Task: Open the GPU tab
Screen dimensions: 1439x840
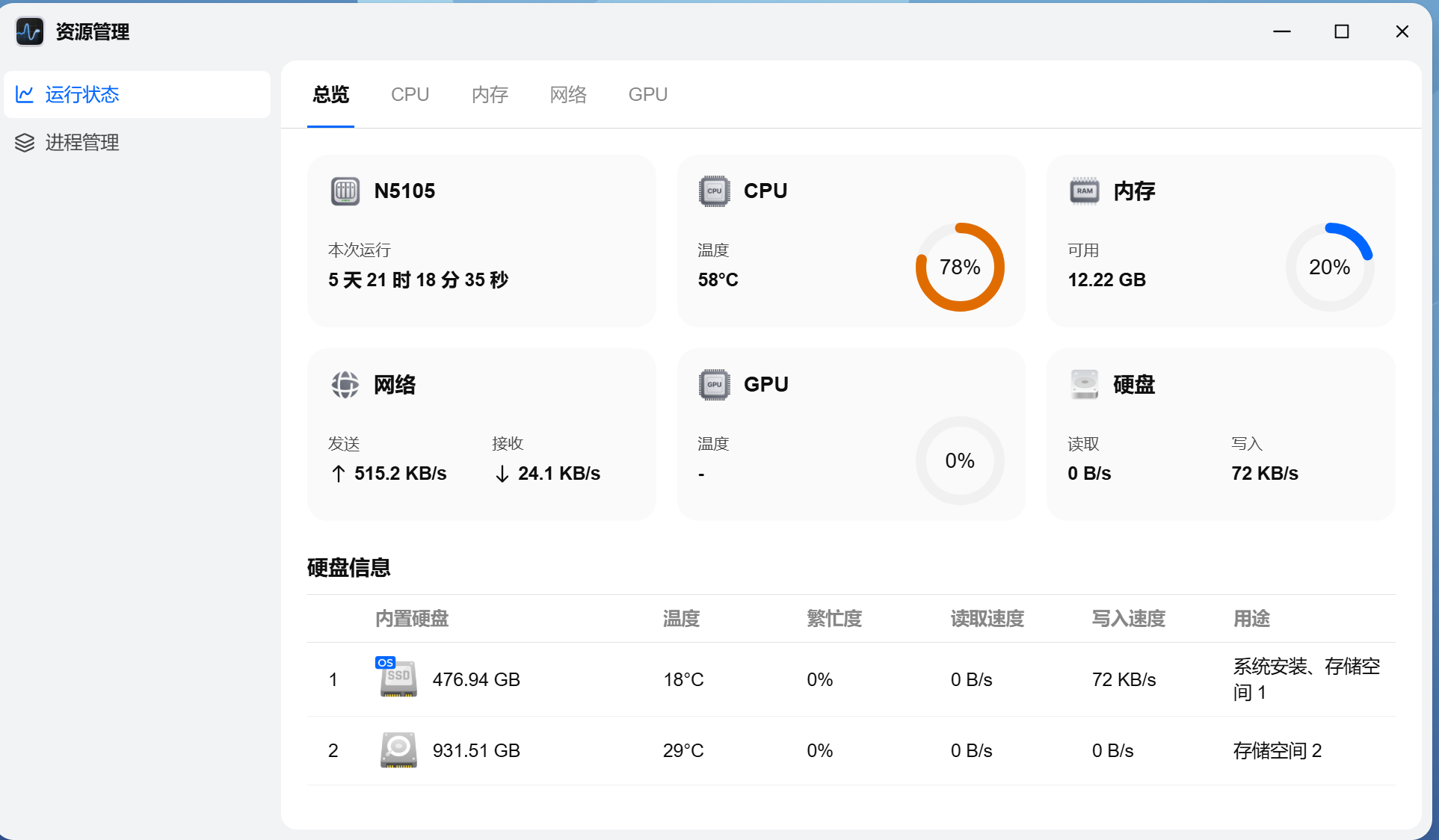Action: [647, 94]
